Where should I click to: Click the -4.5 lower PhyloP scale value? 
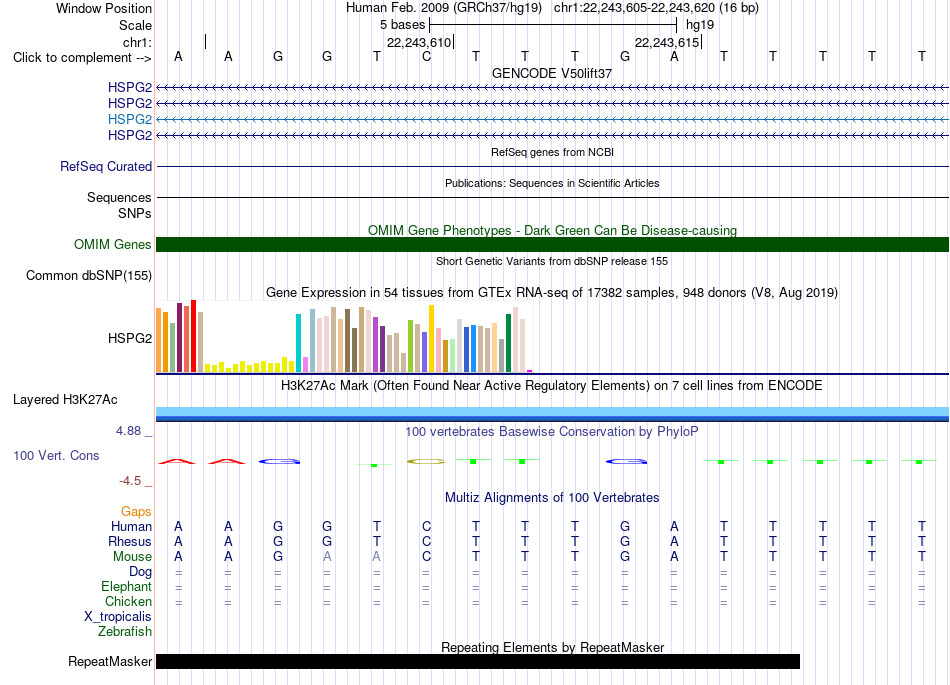[130, 481]
